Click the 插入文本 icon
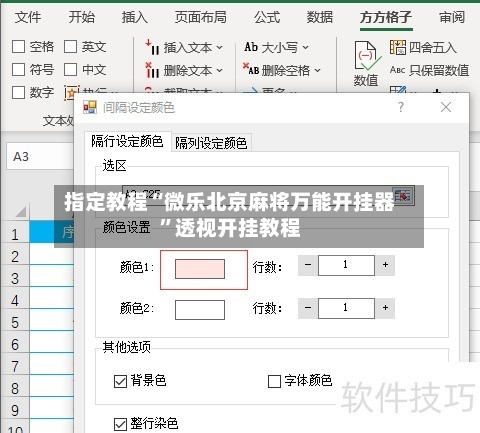The height and width of the screenshot is (433, 480). coord(152,47)
